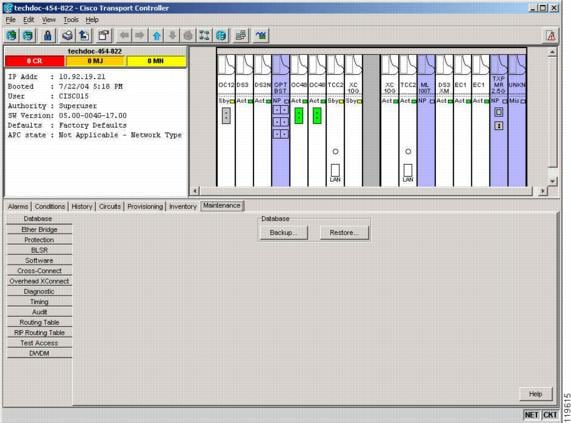Switch to the Conditions tab
The width and height of the screenshot is (571, 423).
(50, 206)
